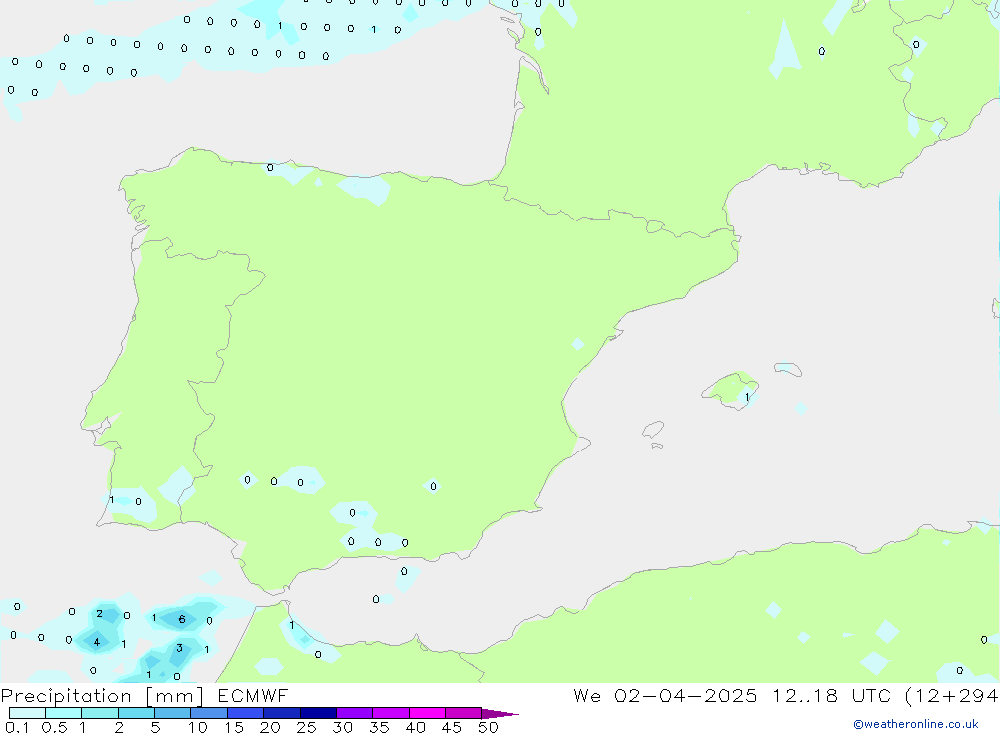
Task: Click the arrow tip above 50 mm in legend
Action: (x=500, y=713)
